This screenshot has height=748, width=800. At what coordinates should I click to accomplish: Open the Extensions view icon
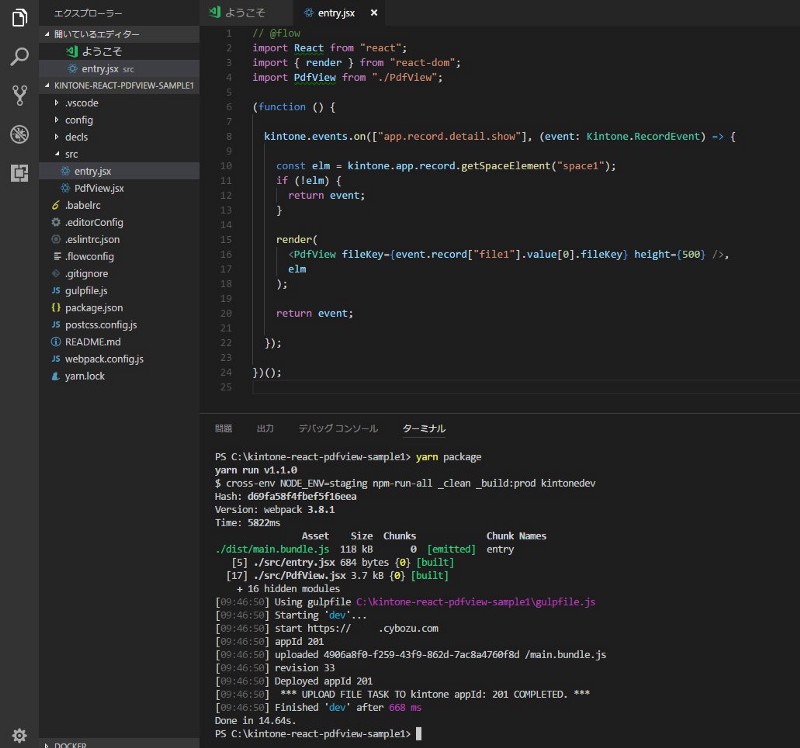[19, 173]
